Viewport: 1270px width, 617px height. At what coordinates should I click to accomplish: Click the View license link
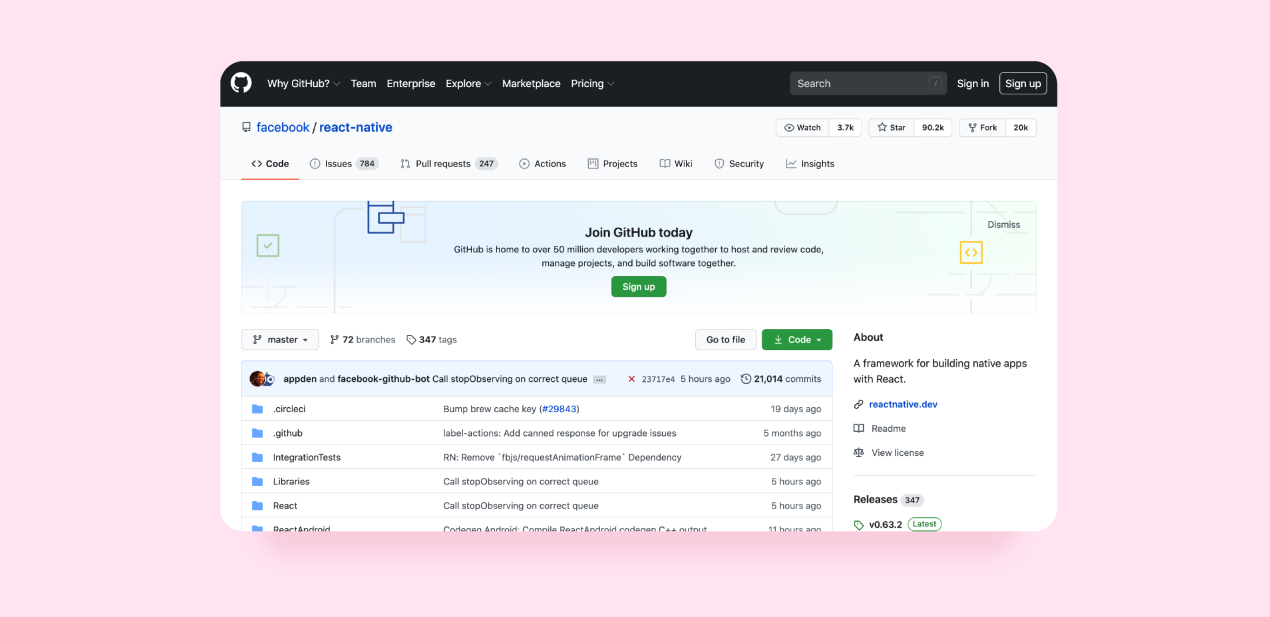coord(898,453)
